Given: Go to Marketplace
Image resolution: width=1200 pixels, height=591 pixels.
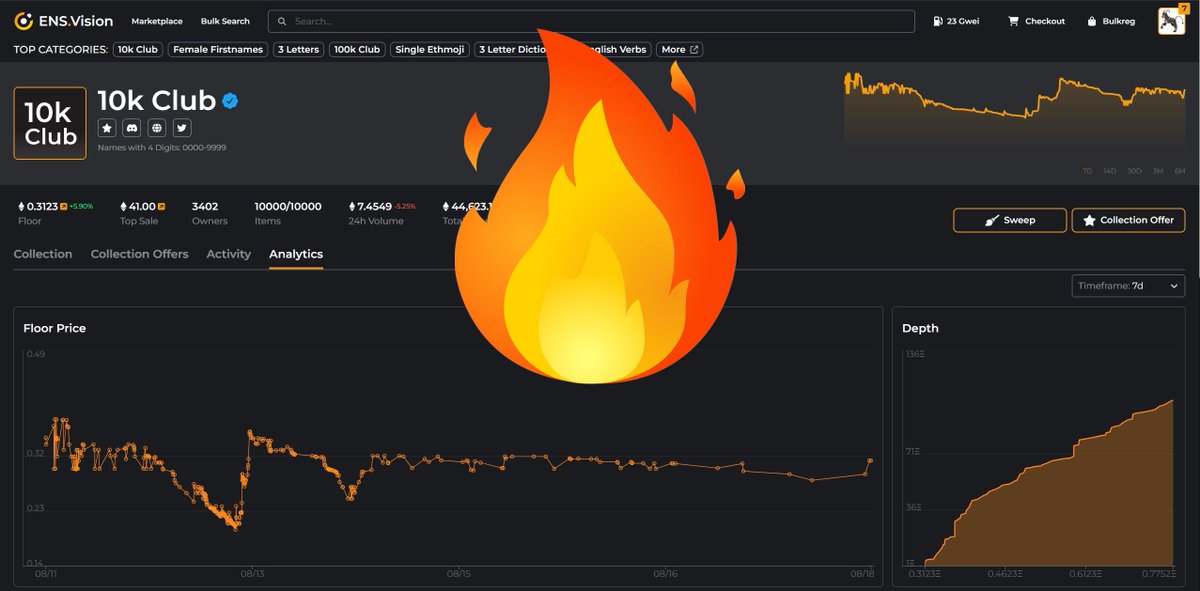Looking at the screenshot, I should pyautogui.click(x=157, y=21).
